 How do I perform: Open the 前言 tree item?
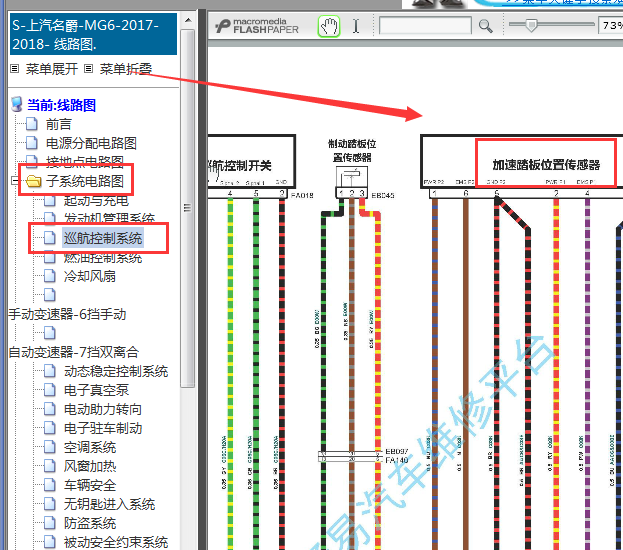coord(59,124)
